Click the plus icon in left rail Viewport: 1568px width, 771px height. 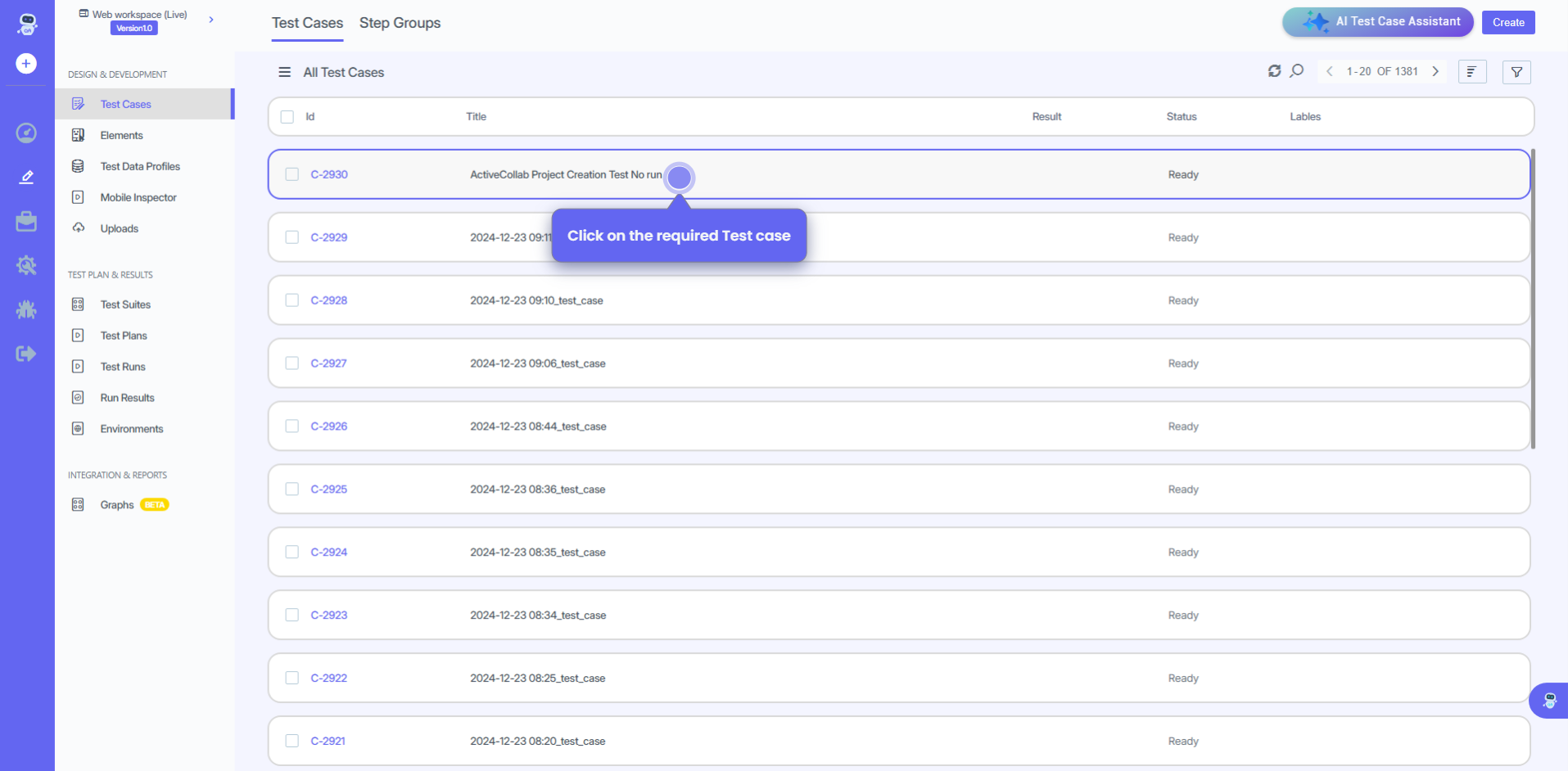(26, 63)
